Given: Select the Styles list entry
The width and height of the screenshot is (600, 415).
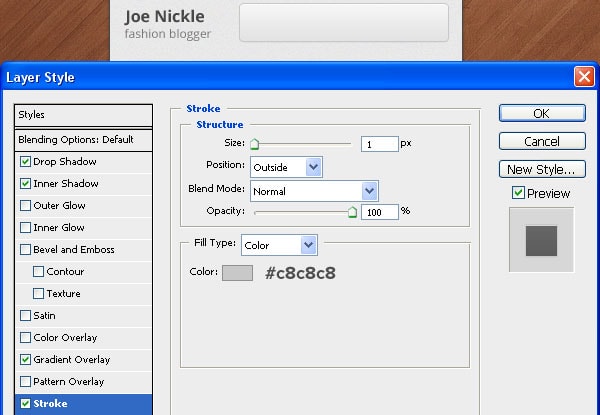Looking at the screenshot, I should pyautogui.click(x=83, y=115).
